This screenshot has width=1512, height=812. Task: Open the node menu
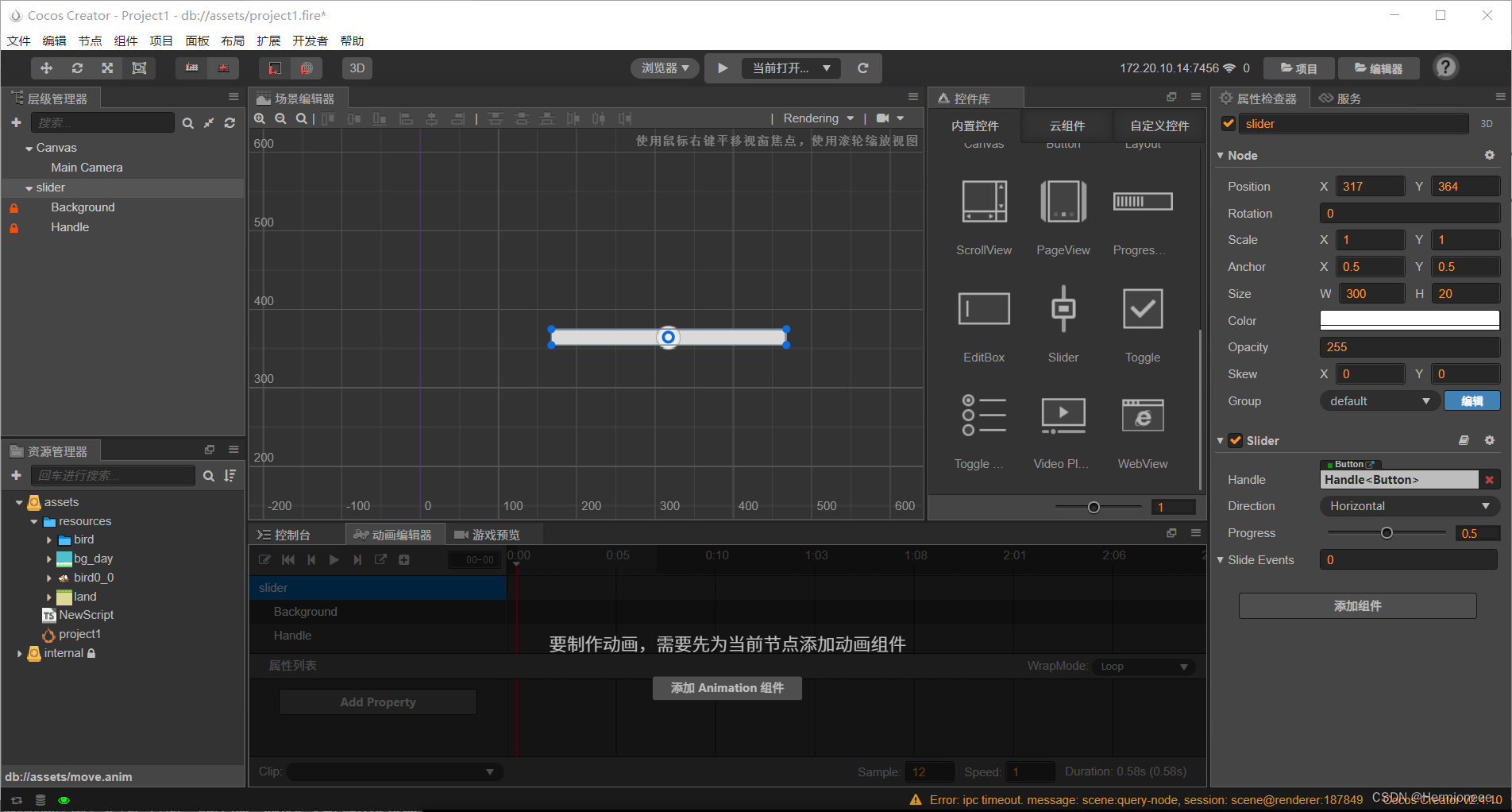point(90,41)
